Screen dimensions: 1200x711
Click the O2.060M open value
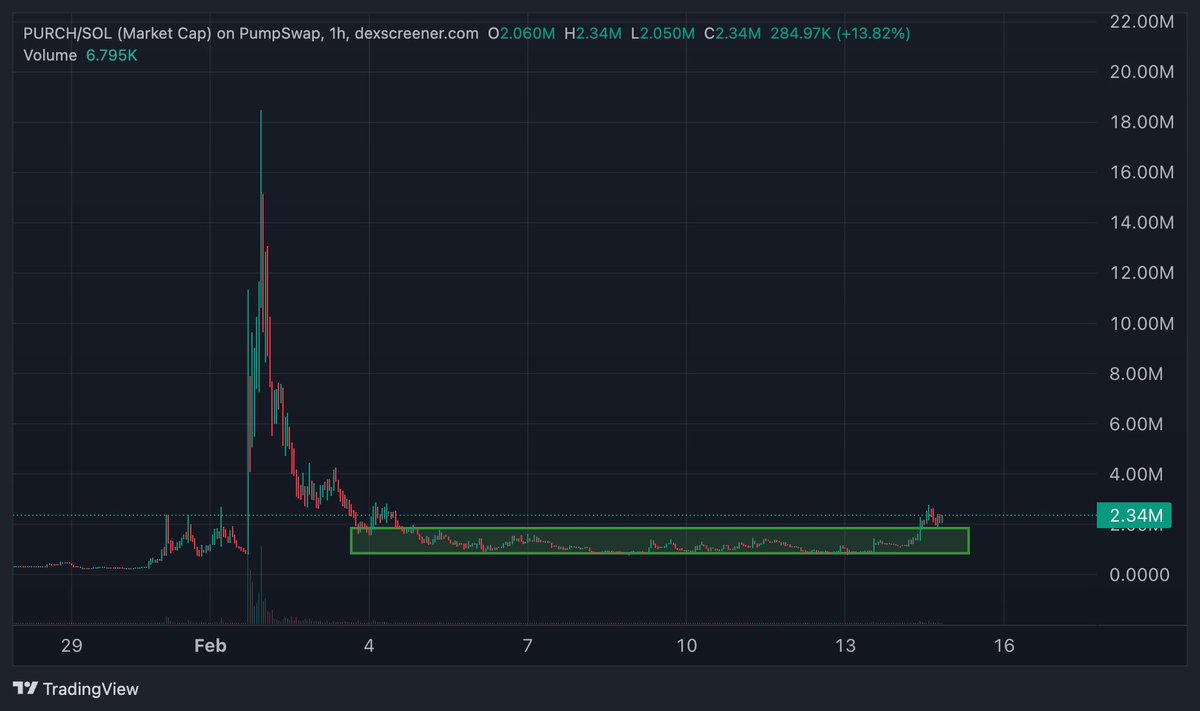[522, 34]
